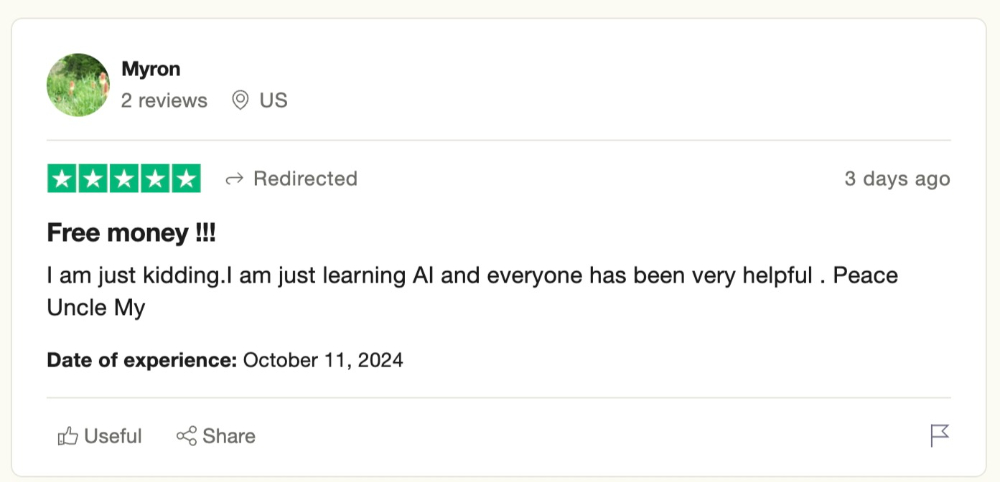Click the thumbs-up icon
This screenshot has width=1000, height=482.
(68, 436)
